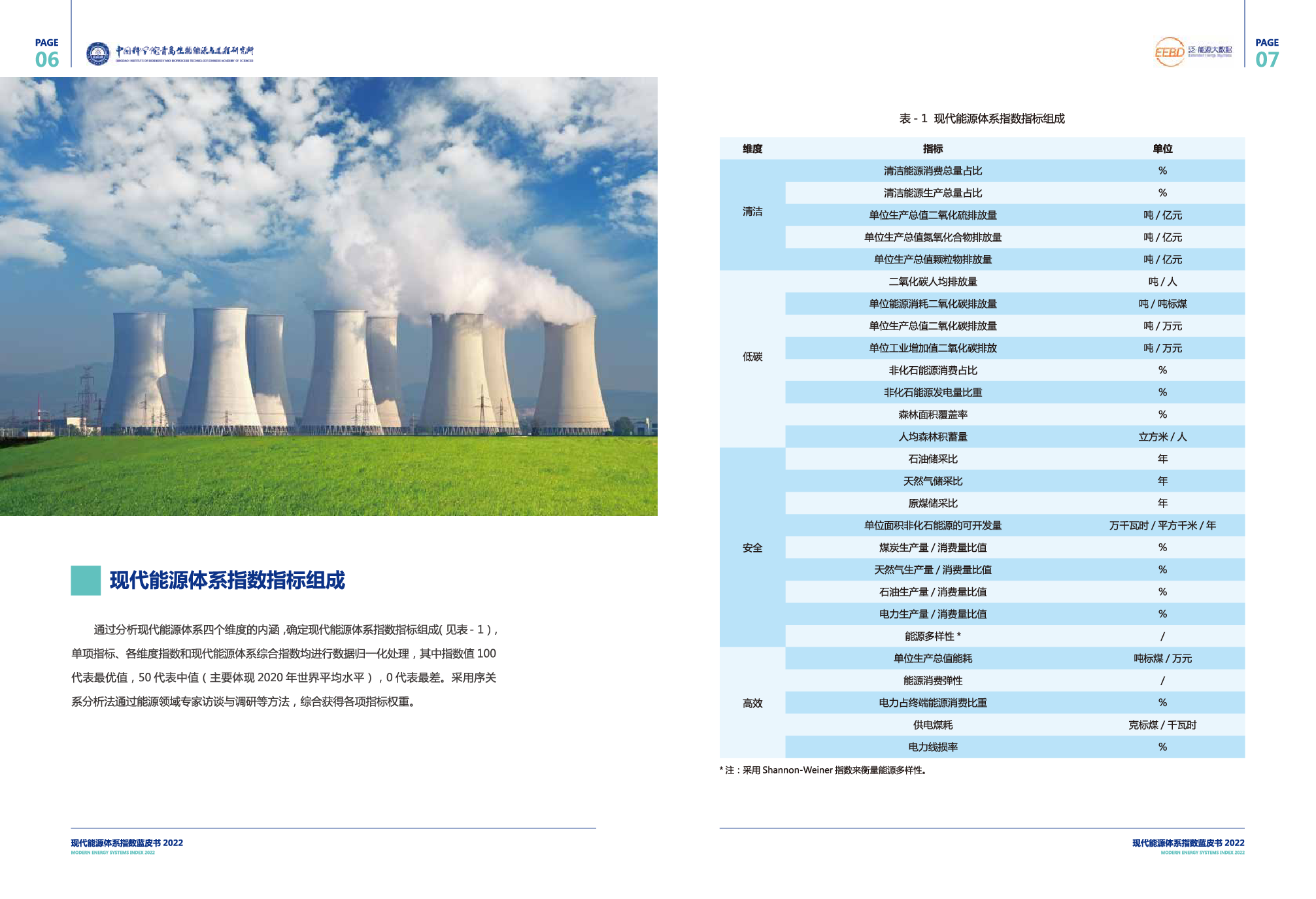Click the row 单位生产总值二氧化硫排放量
The width and height of the screenshot is (1316, 899).
tap(1015, 215)
